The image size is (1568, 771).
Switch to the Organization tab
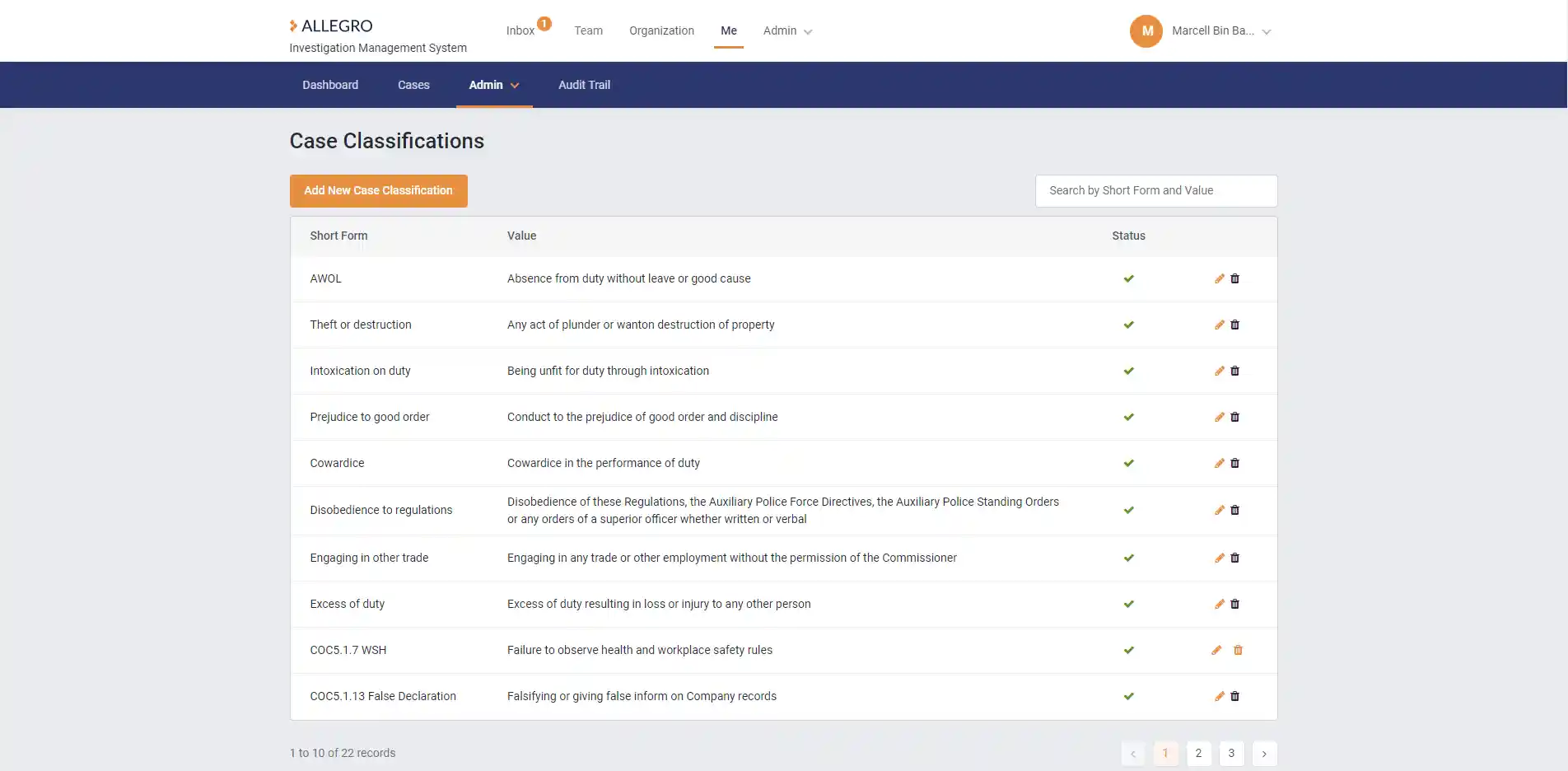[x=661, y=30]
